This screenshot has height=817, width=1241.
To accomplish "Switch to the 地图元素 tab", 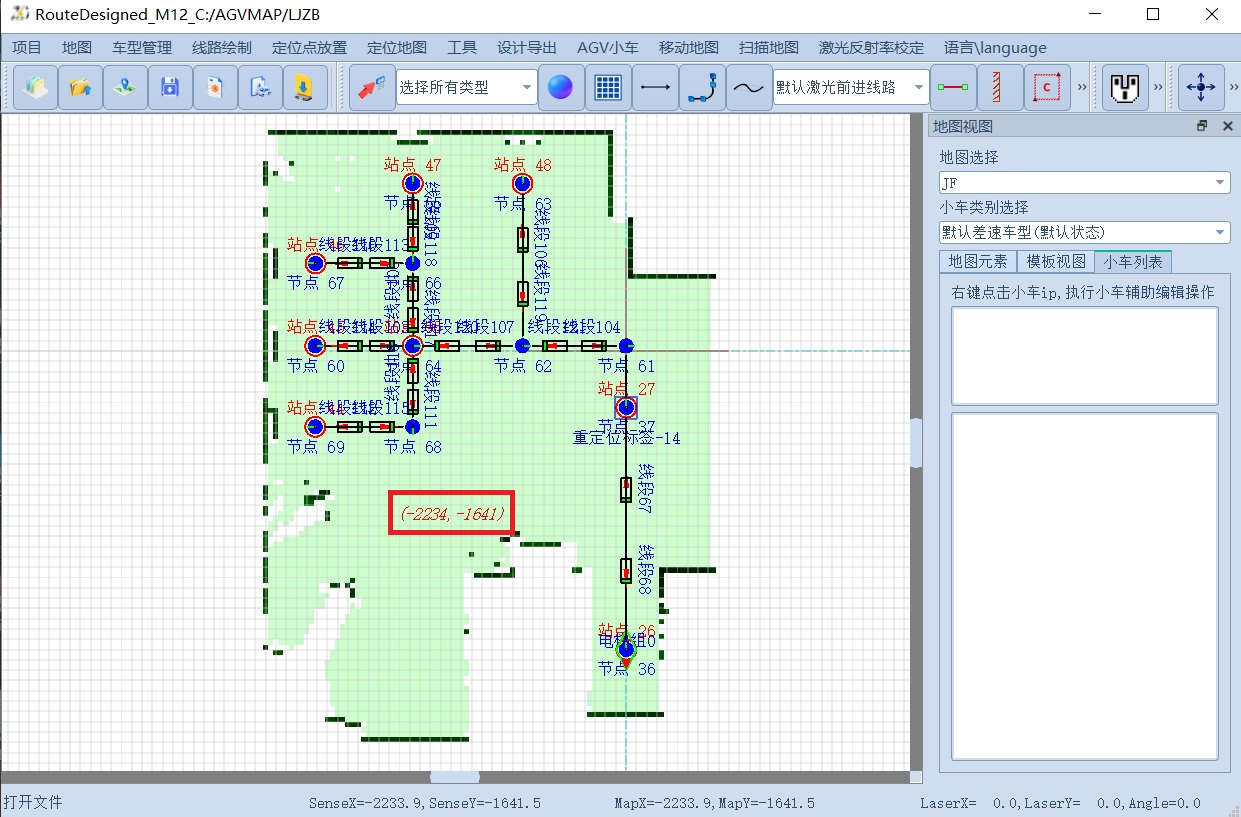I will pos(978,262).
